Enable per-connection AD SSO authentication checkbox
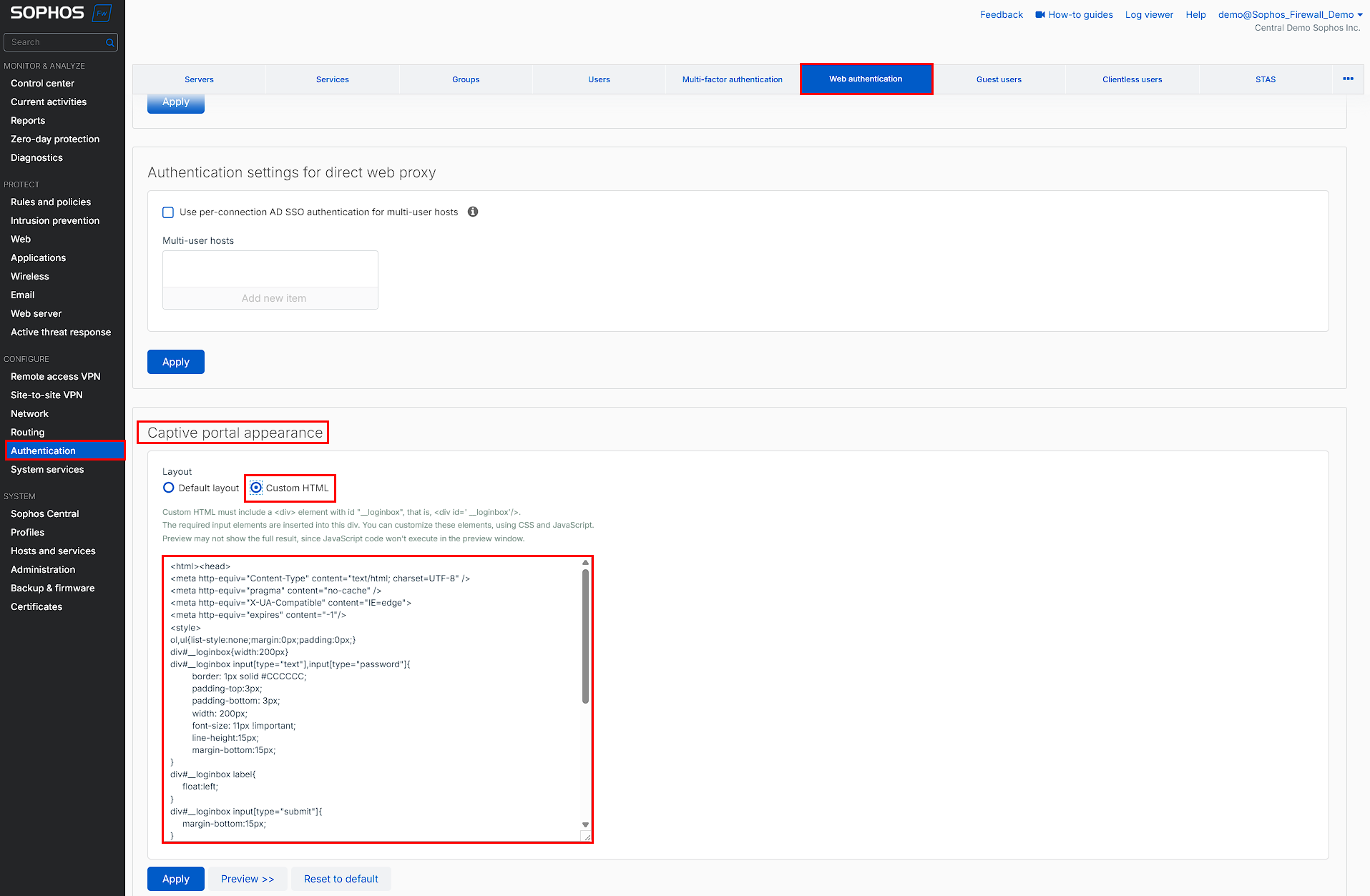 [168, 212]
